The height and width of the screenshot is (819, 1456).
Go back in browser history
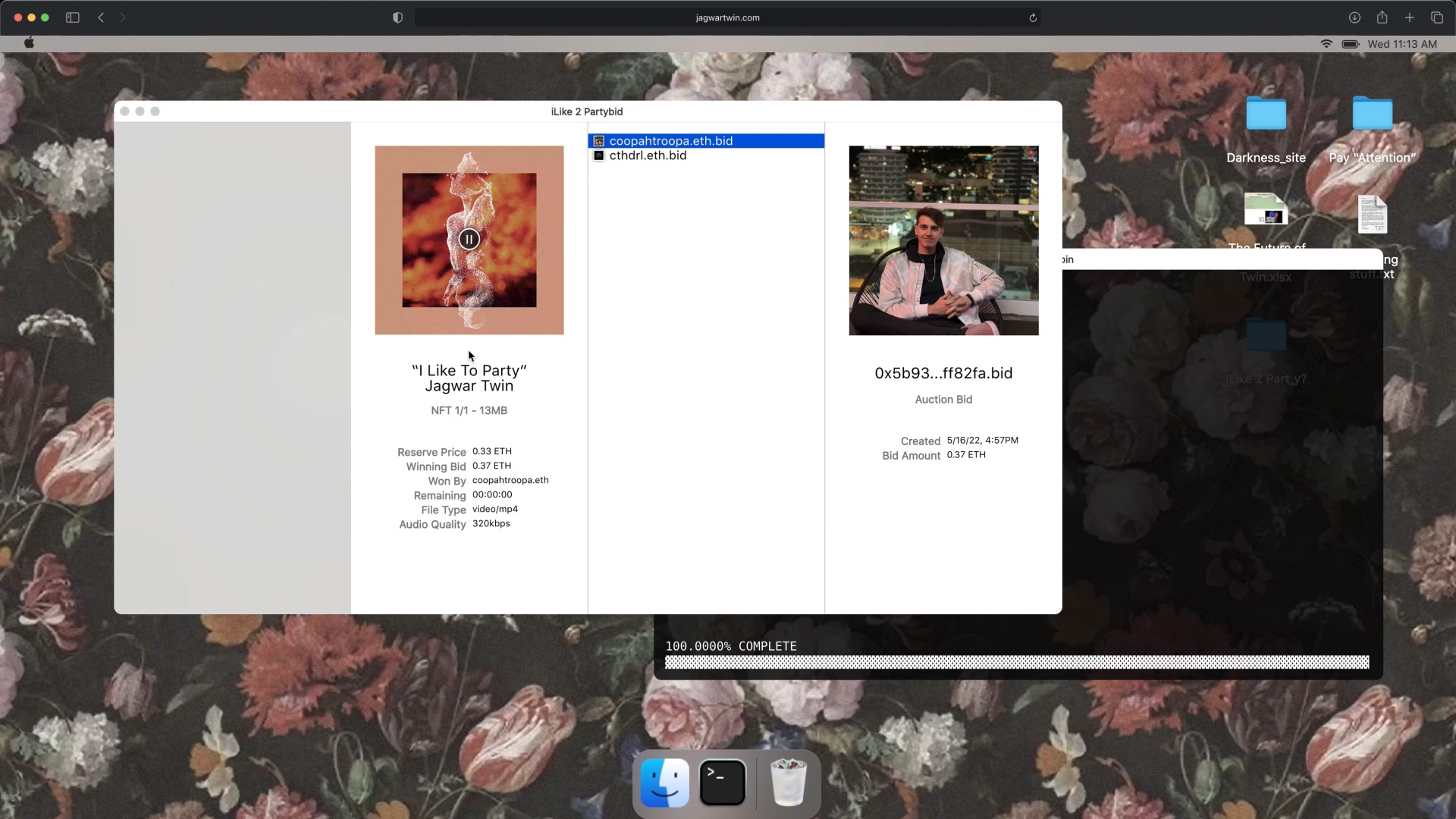(101, 17)
